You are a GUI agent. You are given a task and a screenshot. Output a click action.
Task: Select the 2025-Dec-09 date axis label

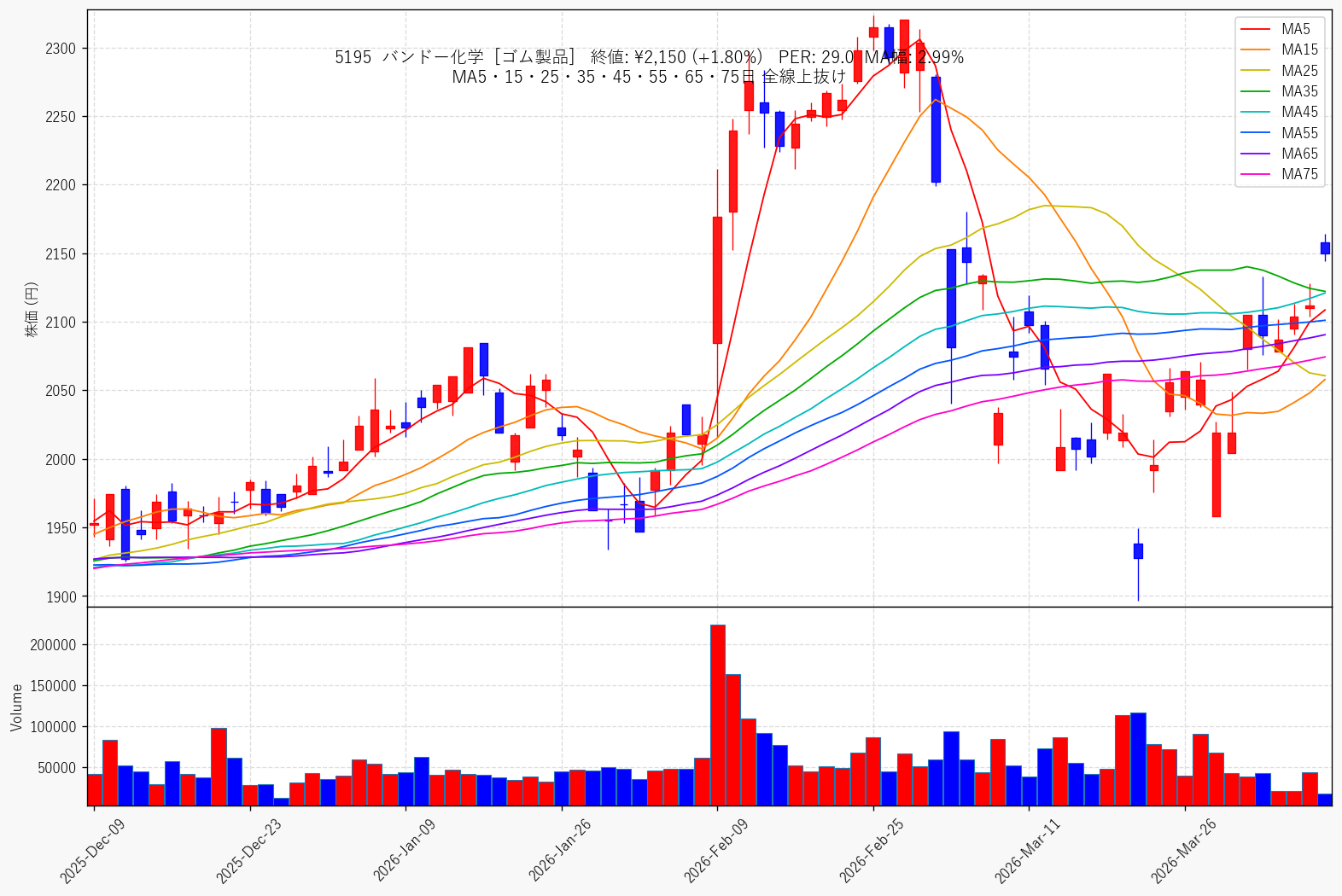click(92, 850)
